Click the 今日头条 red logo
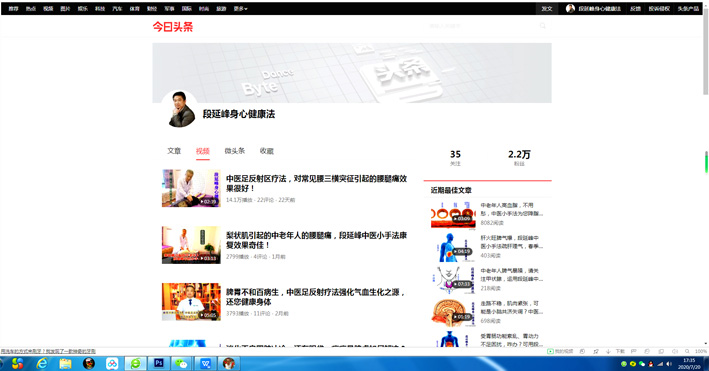This screenshot has width=709, height=371. [x=173, y=27]
